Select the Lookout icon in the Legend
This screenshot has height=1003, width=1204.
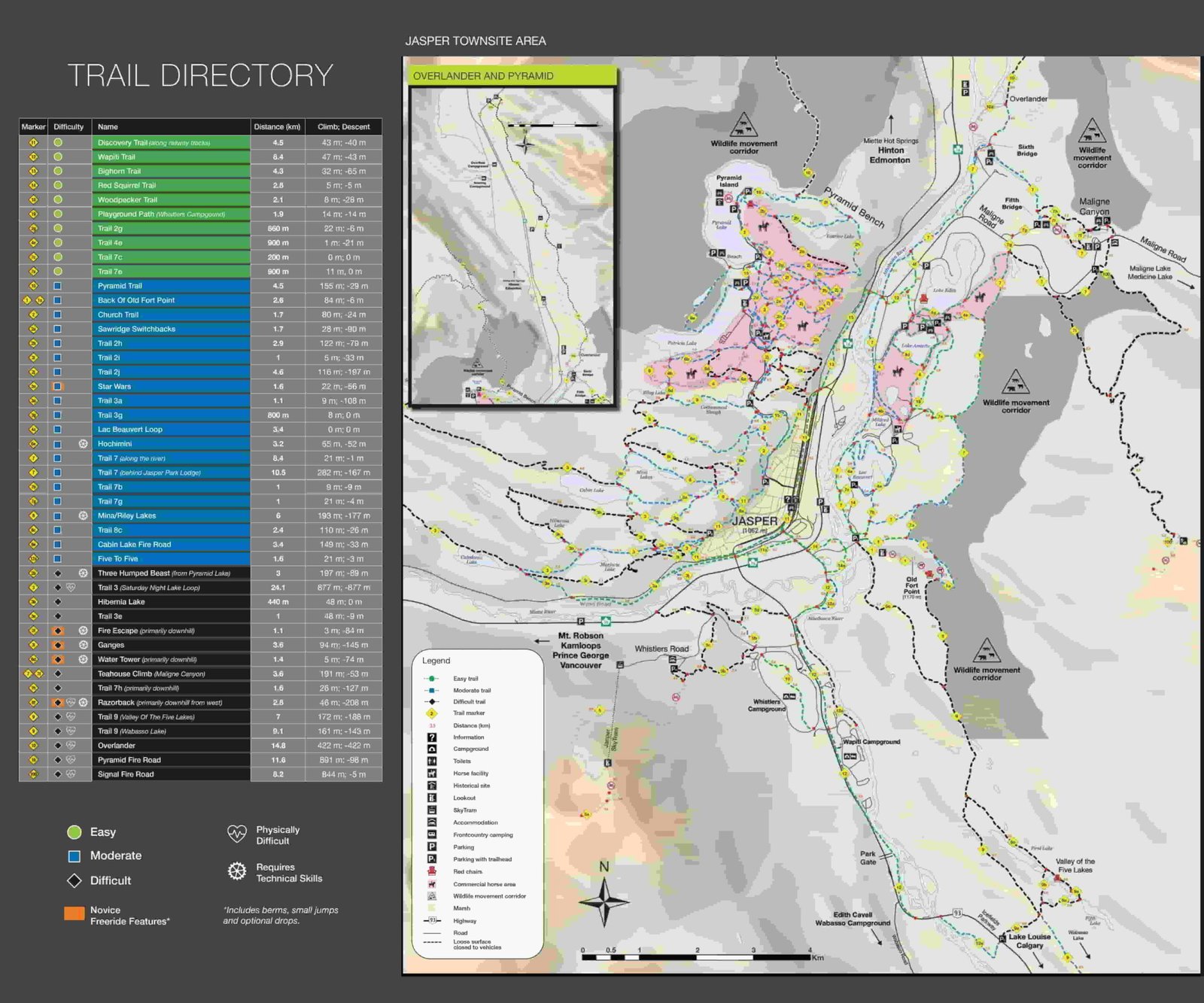432,798
